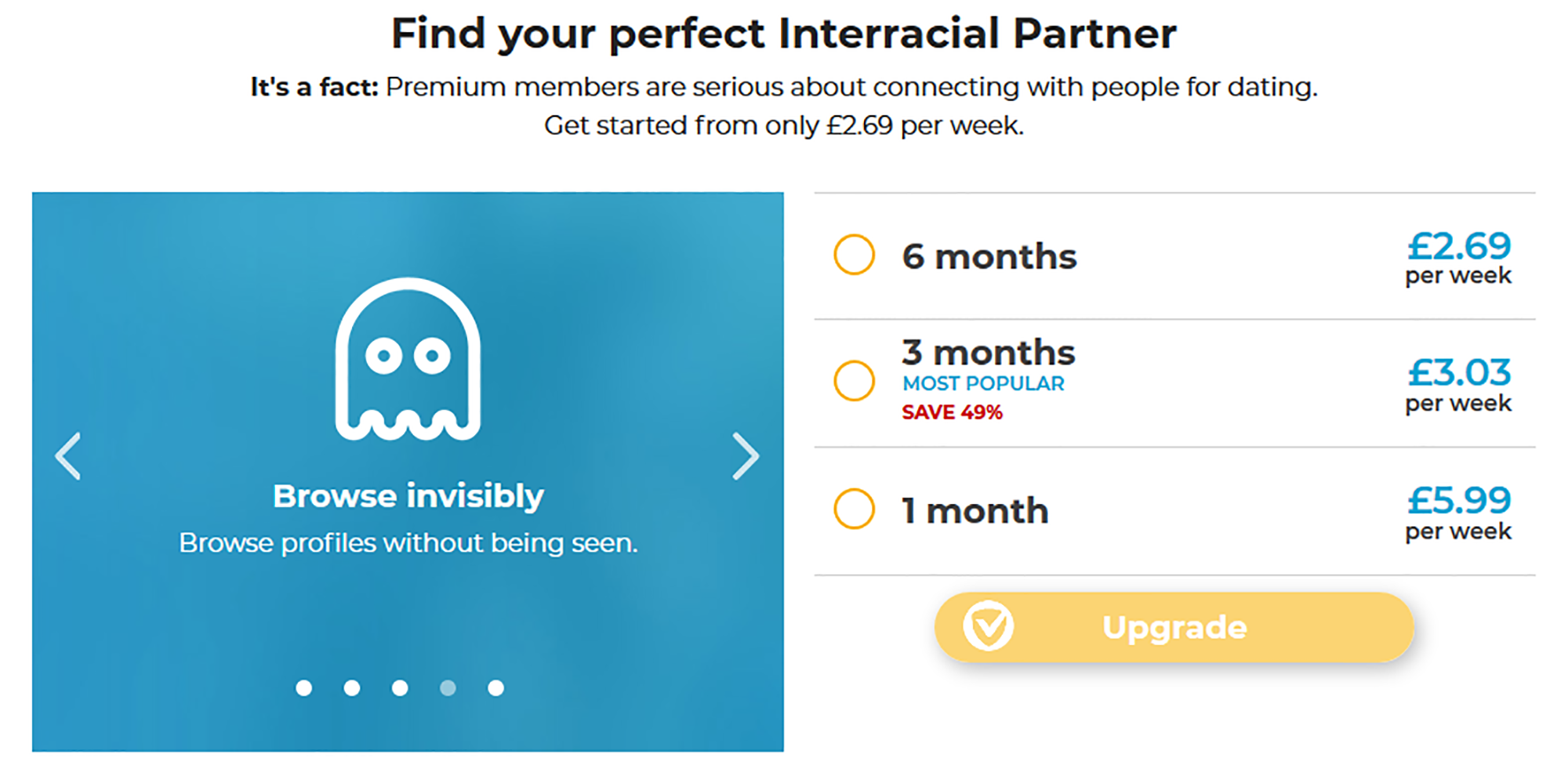Image resolution: width=1568 pixels, height=776 pixels.
Task: Click the checkmark shield icon on Upgrade
Action: (x=988, y=626)
